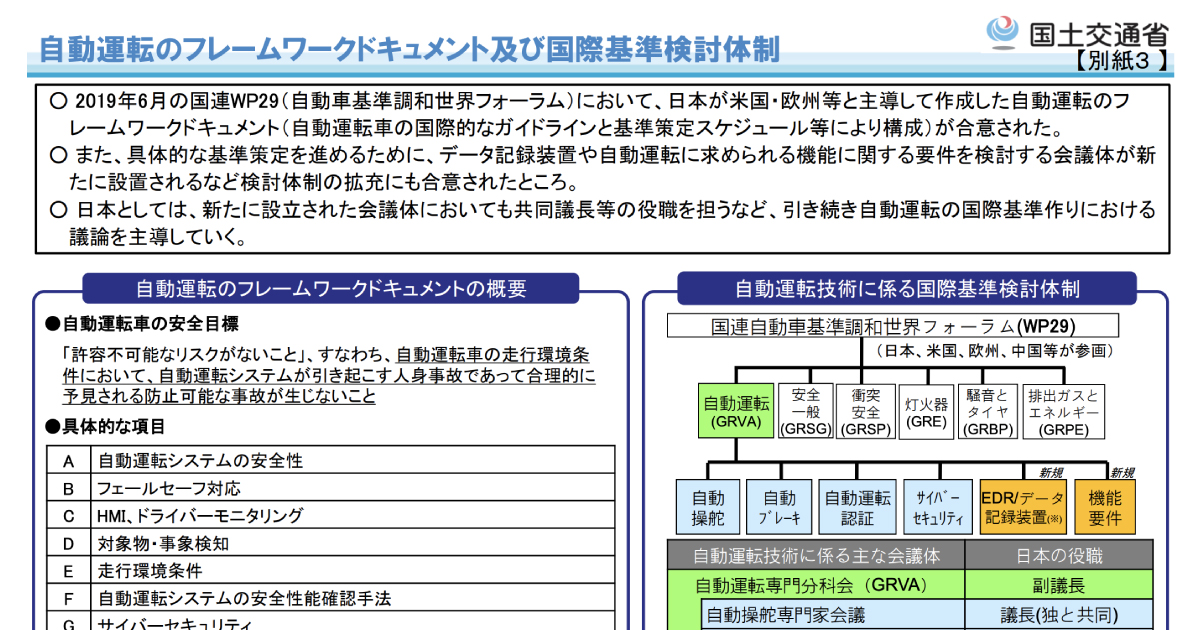Select table row A 自動運転システムの安全性
This screenshot has width=1200, height=630.
[330, 461]
